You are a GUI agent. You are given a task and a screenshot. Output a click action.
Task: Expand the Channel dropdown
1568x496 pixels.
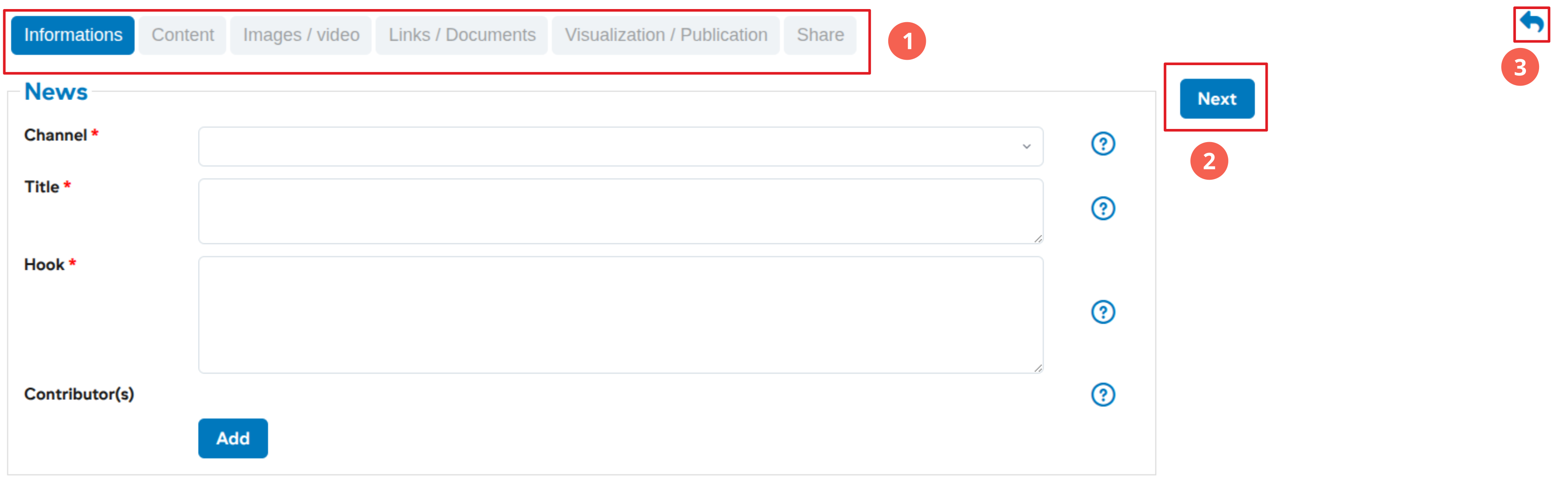(x=620, y=146)
